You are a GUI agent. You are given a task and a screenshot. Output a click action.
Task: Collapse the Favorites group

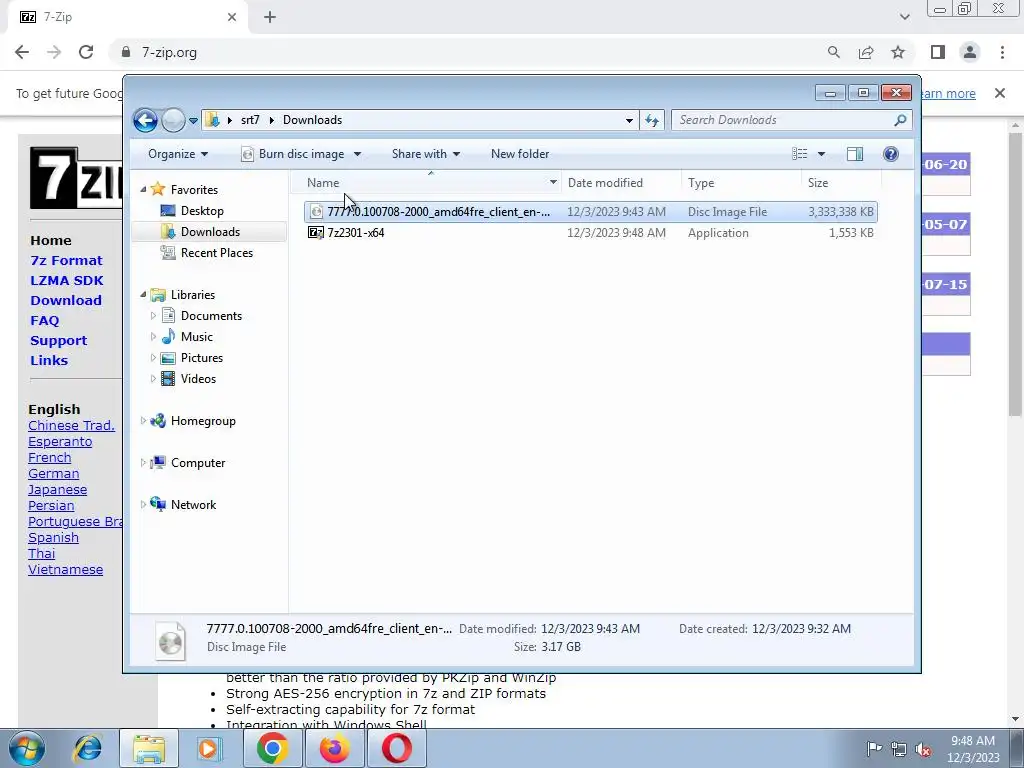click(143, 189)
